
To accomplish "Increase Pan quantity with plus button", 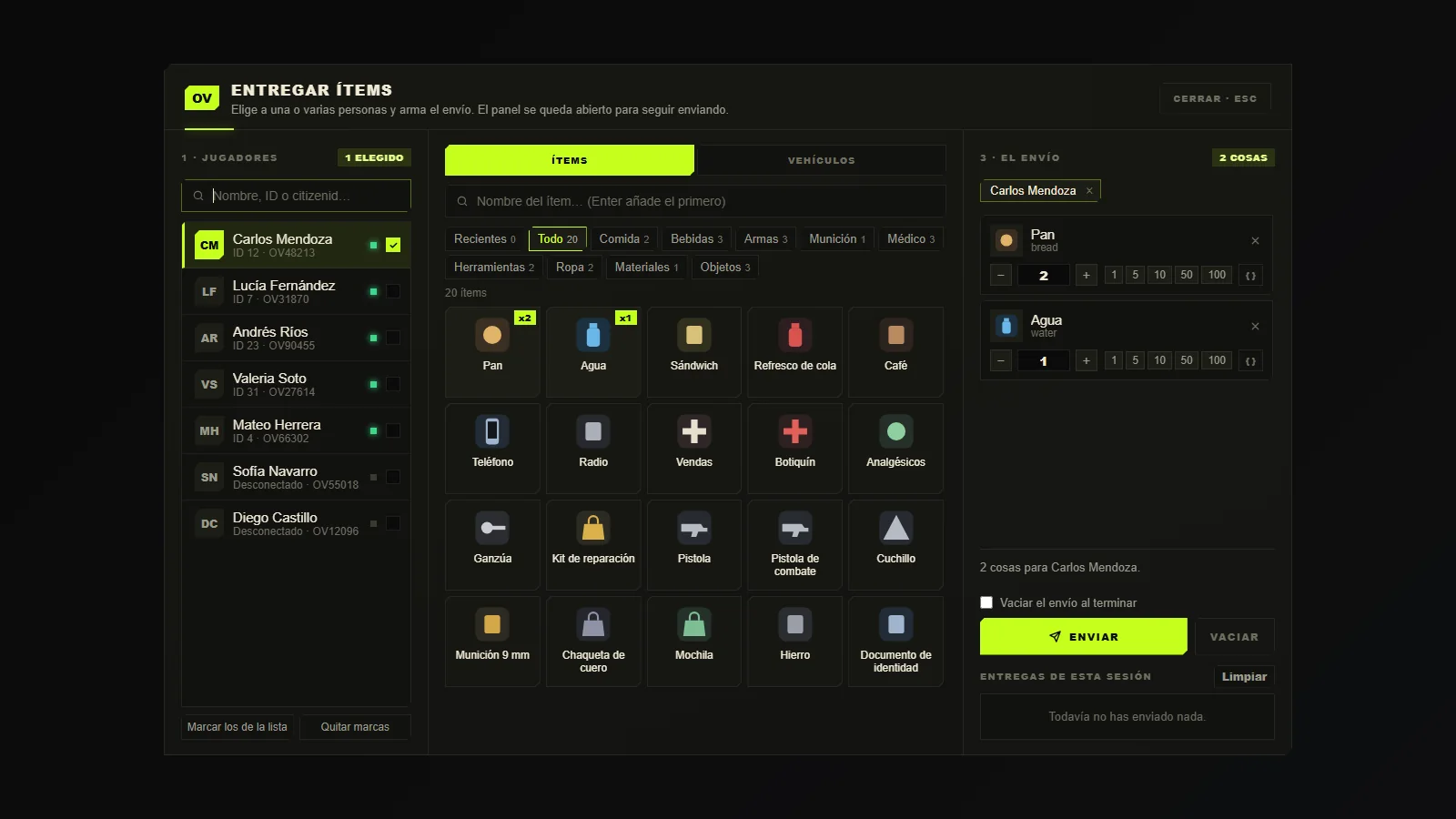I will click(x=1086, y=275).
